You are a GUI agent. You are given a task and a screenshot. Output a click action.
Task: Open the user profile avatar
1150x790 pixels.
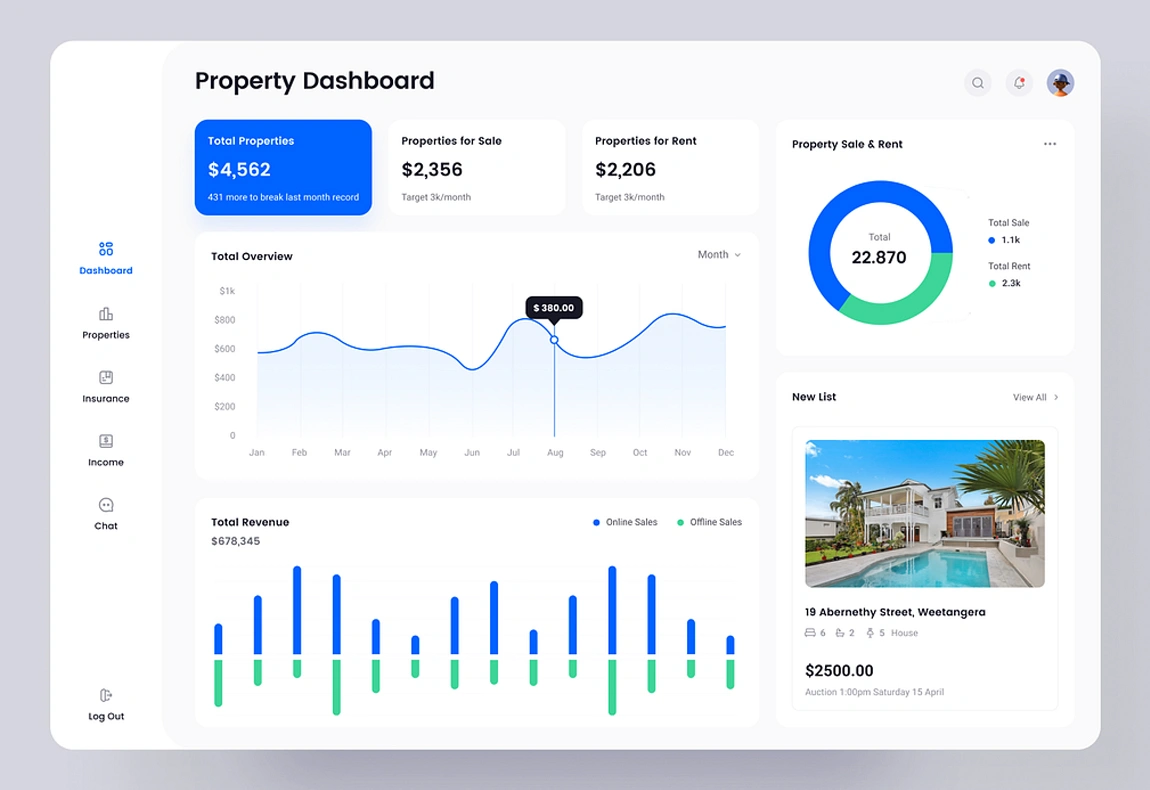(1060, 83)
